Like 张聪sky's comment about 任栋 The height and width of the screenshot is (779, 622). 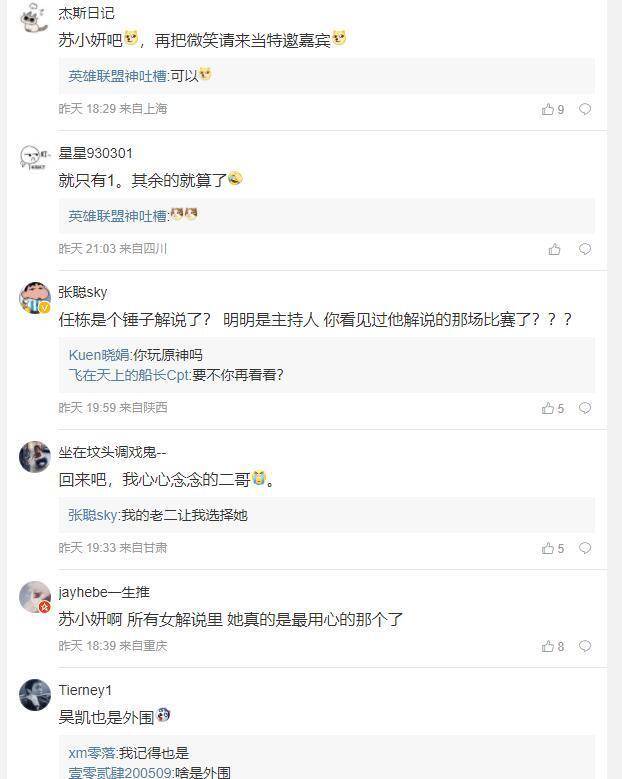[x=548, y=408]
